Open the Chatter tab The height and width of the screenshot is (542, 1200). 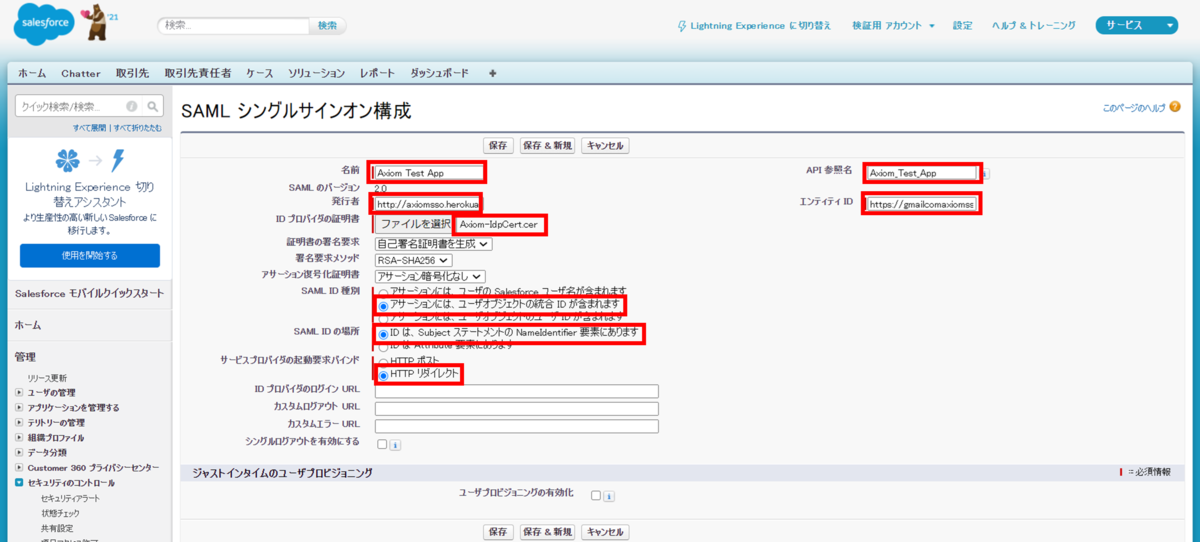click(81, 73)
